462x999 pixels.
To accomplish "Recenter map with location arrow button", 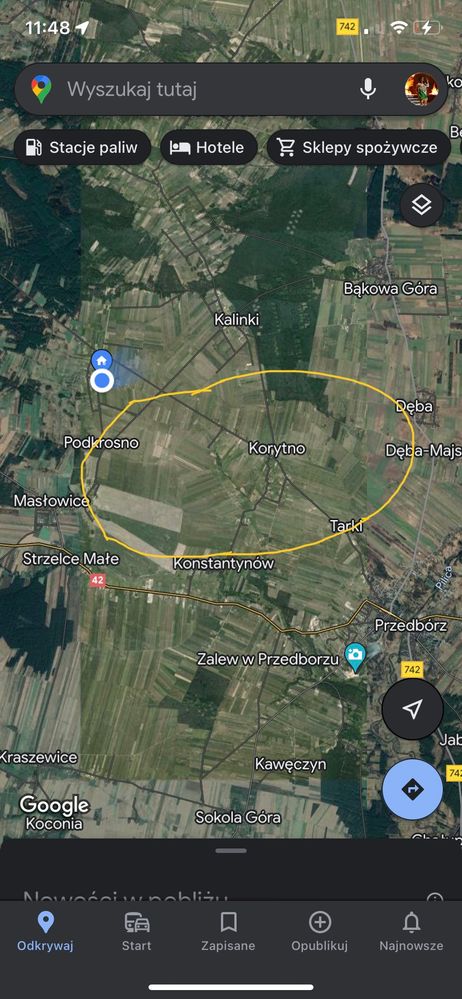I will (413, 709).
